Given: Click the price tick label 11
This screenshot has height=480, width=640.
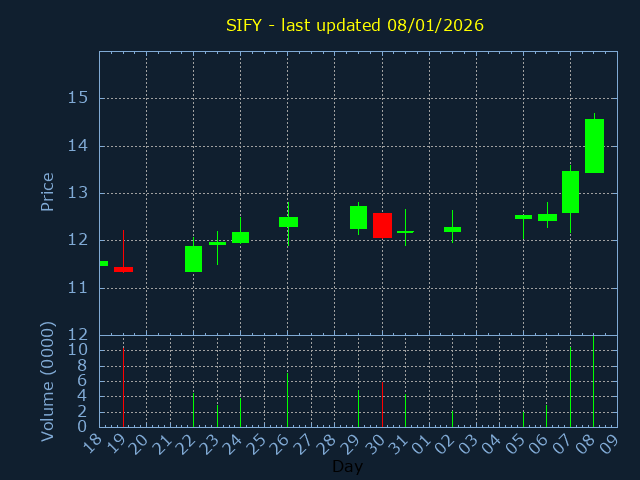Looking at the screenshot, I should (x=78, y=288).
